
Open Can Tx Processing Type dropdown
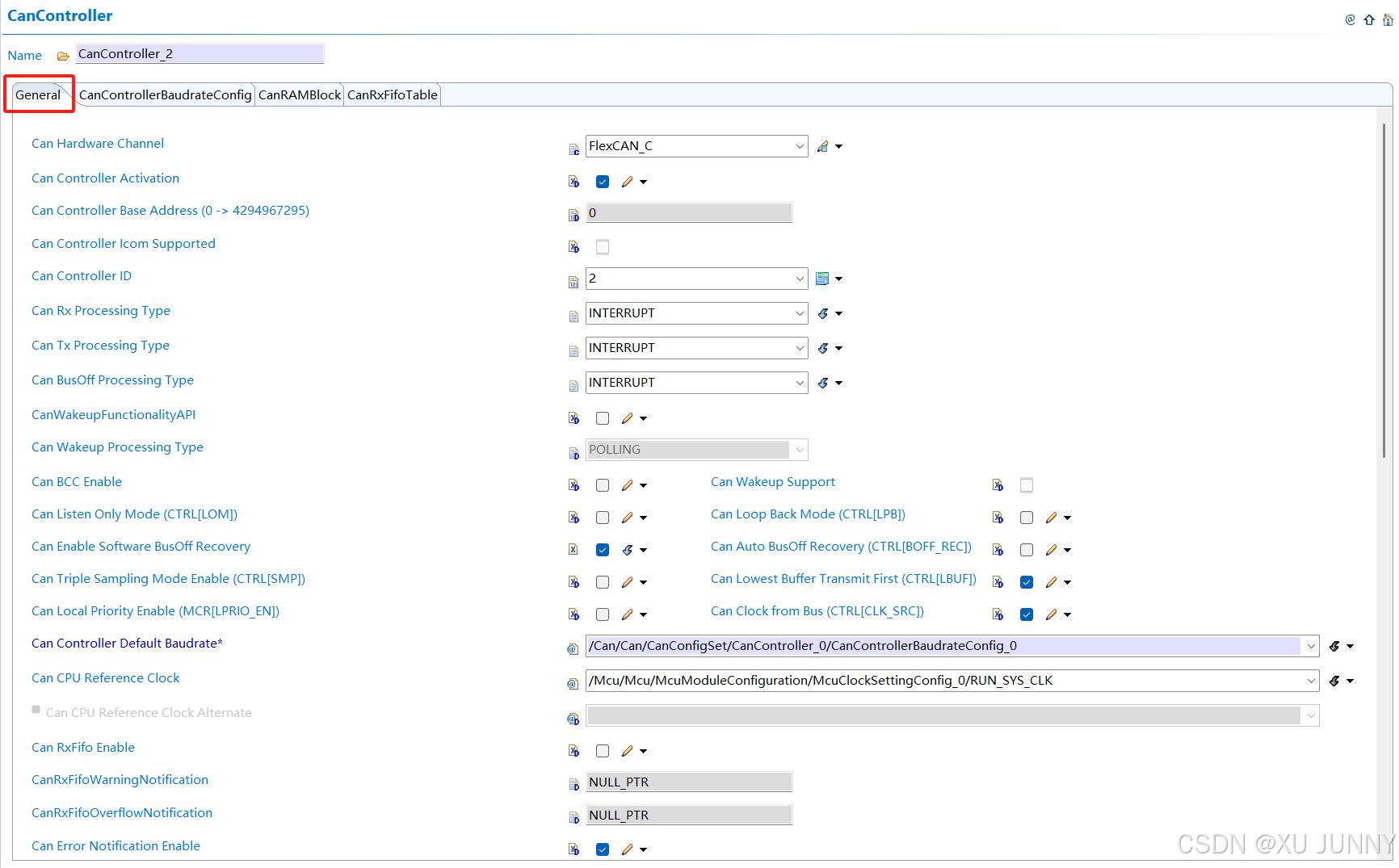click(696, 348)
